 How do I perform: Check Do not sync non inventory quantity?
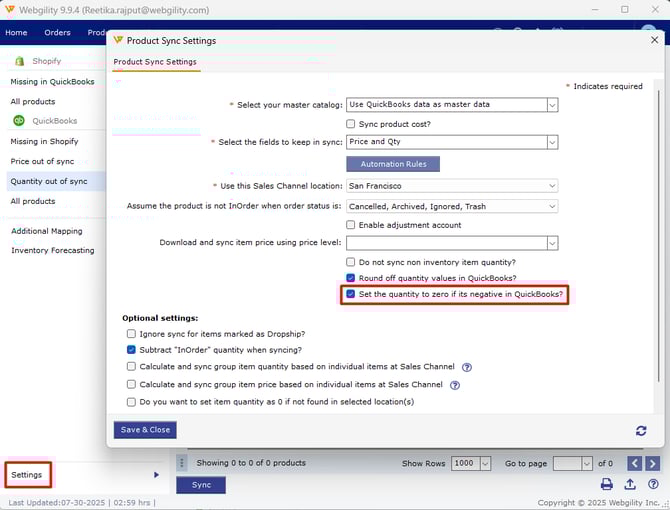[350, 262]
